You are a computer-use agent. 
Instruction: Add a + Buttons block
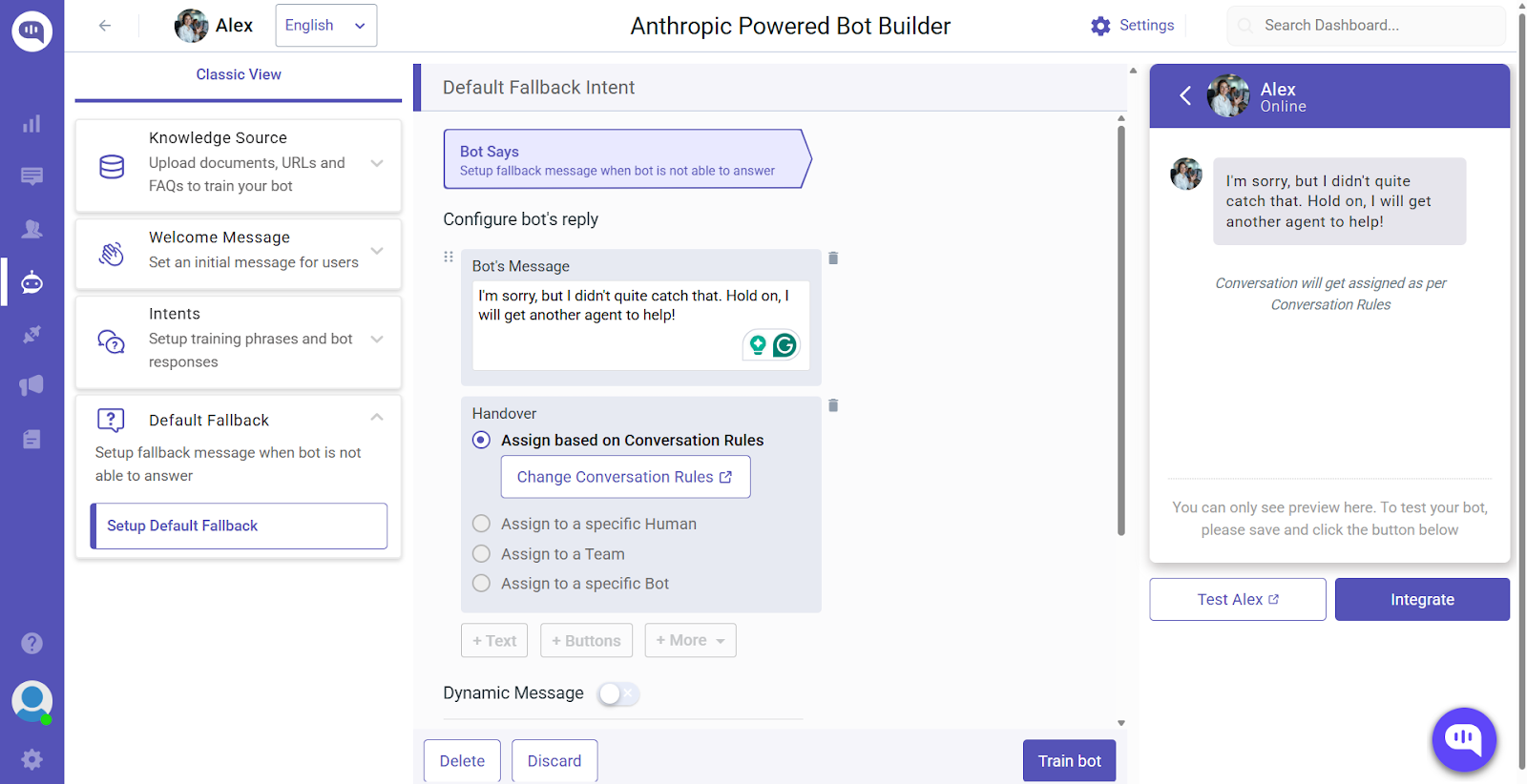coord(586,641)
